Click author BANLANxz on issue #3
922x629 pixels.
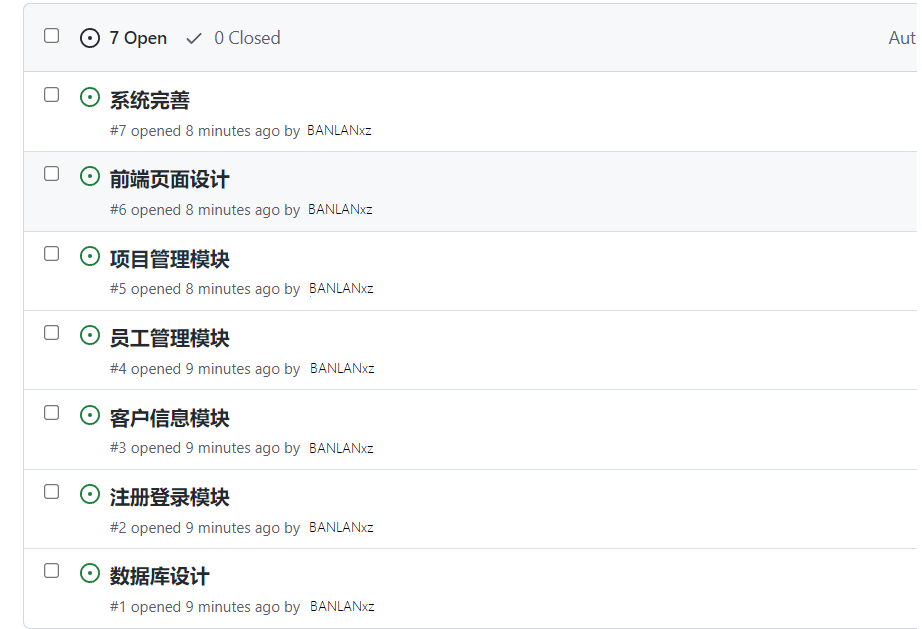(x=342, y=449)
